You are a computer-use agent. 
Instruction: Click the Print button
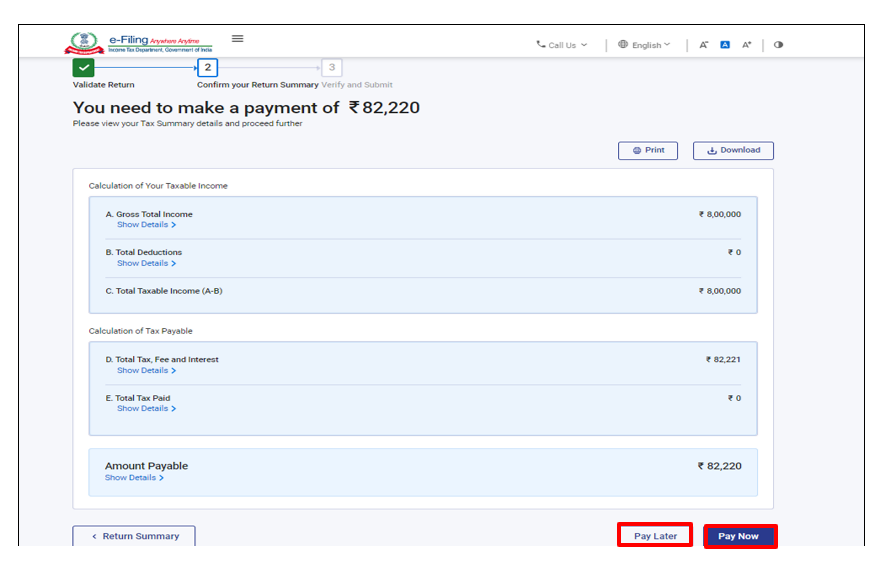point(647,150)
